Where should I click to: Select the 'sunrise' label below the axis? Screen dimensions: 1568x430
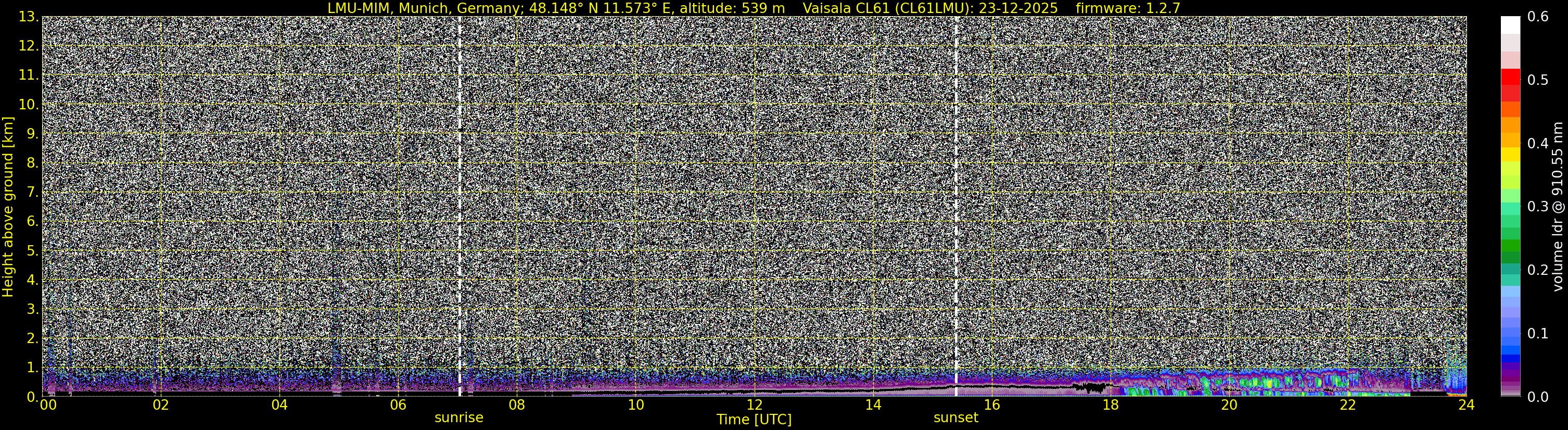click(458, 418)
